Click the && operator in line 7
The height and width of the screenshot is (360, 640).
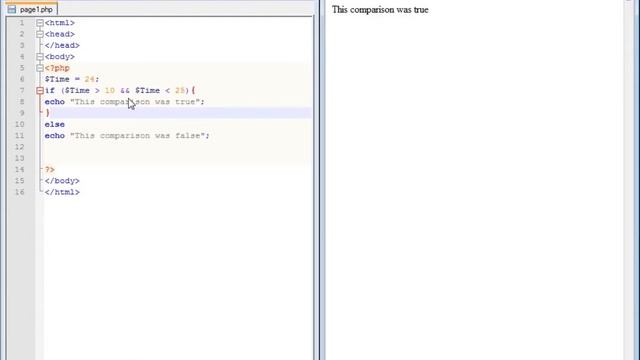pyautogui.click(x=125, y=91)
